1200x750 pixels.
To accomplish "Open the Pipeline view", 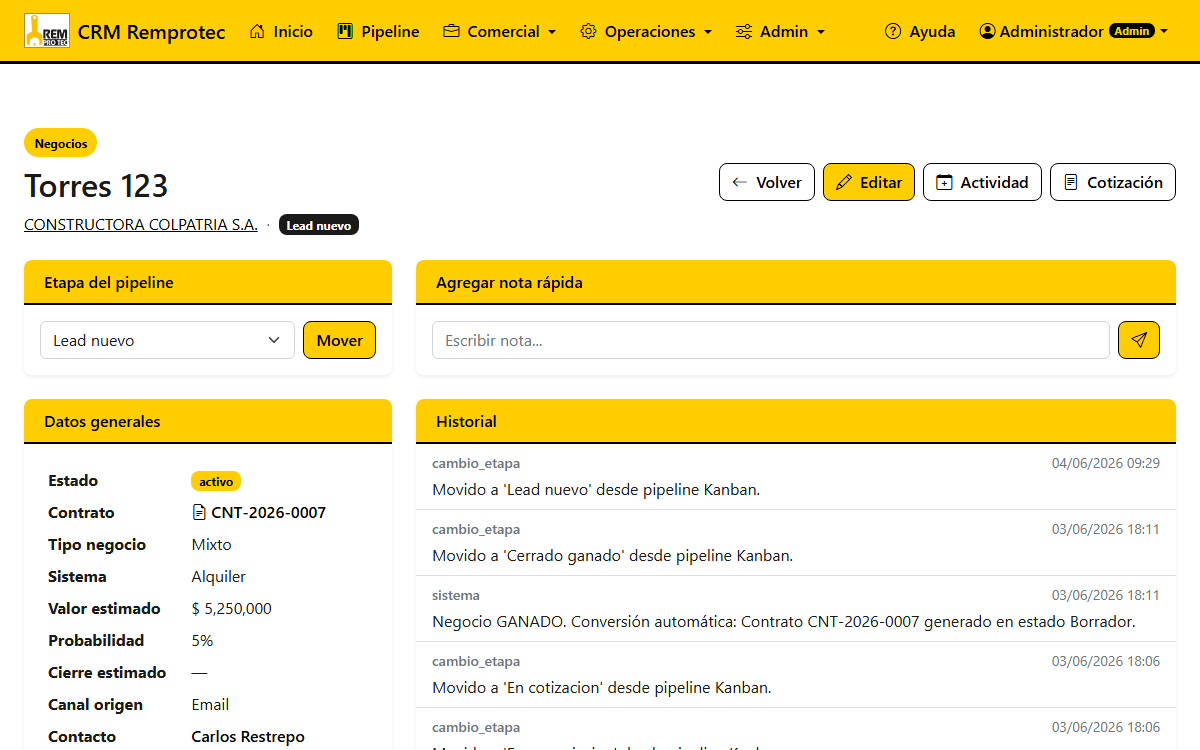I will click(378, 31).
